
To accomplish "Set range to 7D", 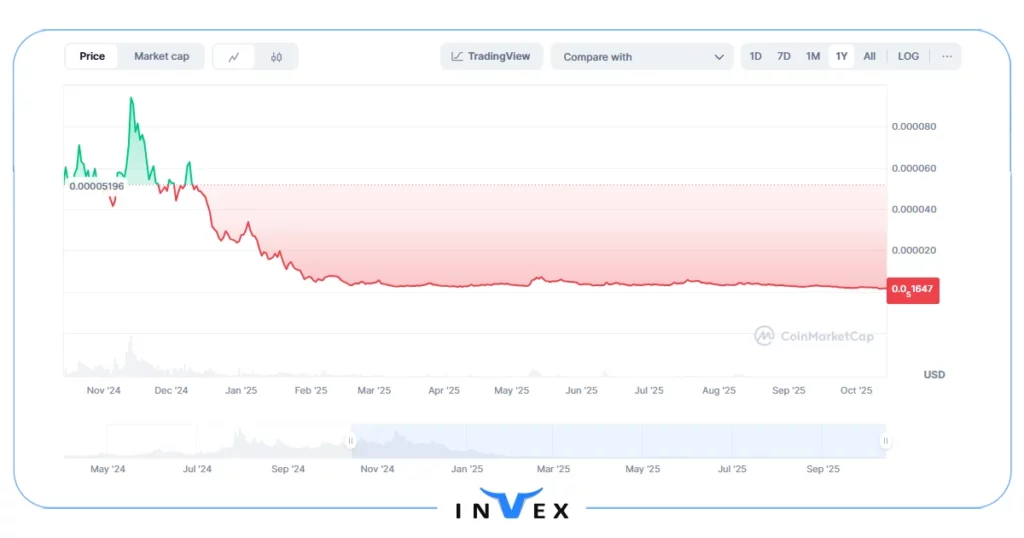I will [x=784, y=56].
